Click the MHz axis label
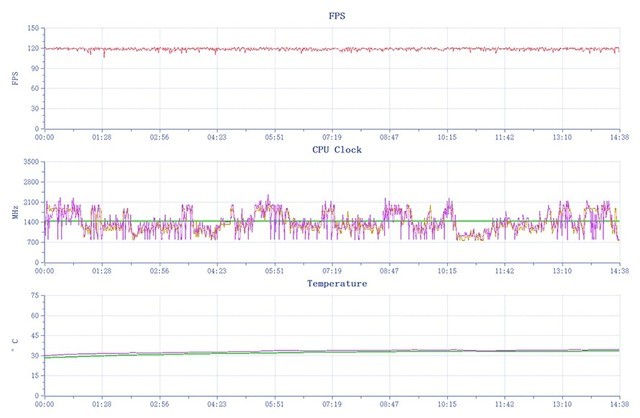640x418 pixels. (15, 211)
